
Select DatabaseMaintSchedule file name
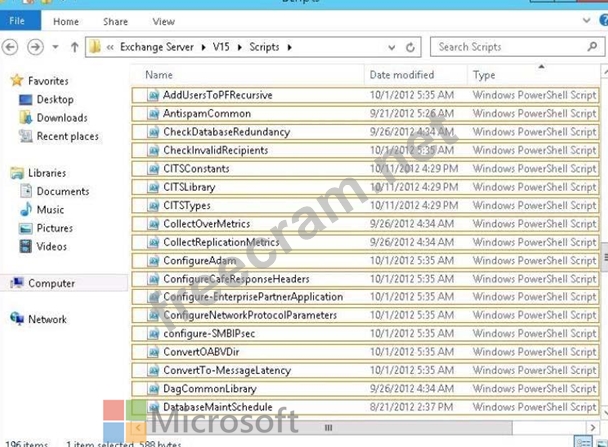coord(218,407)
